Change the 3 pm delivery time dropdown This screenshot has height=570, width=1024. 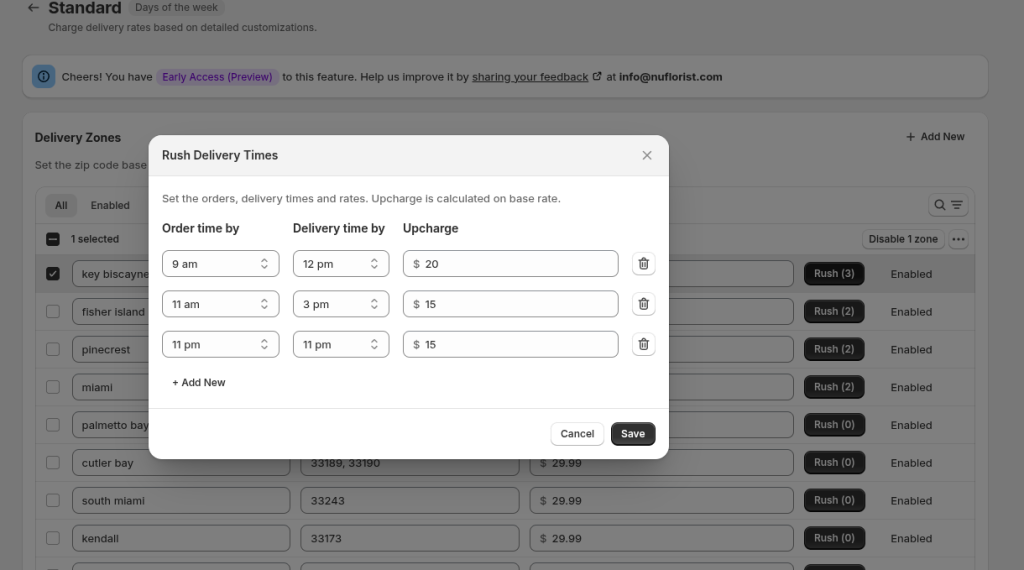(x=340, y=304)
